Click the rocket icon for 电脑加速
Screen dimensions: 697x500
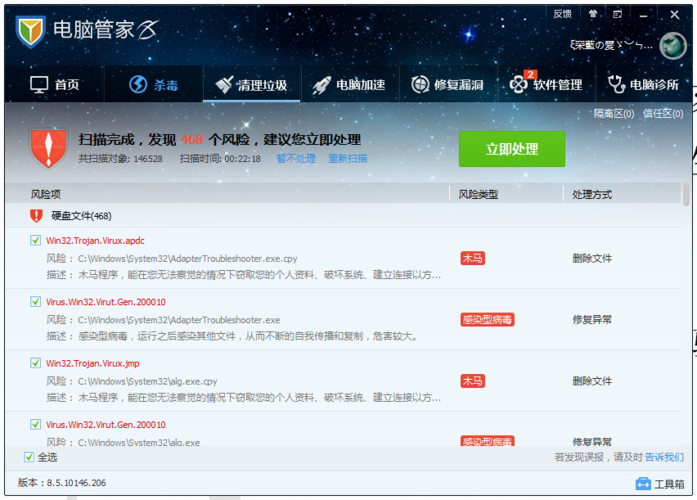pyautogui.click(x=321, y=85)
